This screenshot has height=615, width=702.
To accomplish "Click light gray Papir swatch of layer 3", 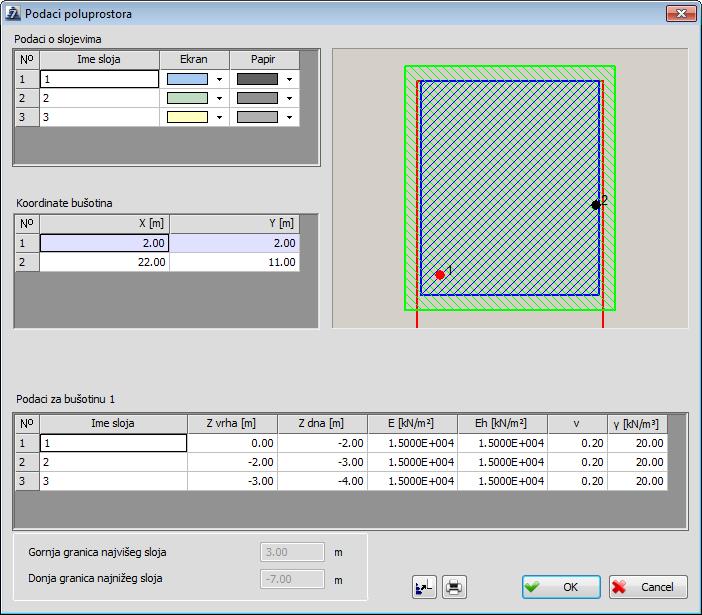I will click(x=257, y=117).
